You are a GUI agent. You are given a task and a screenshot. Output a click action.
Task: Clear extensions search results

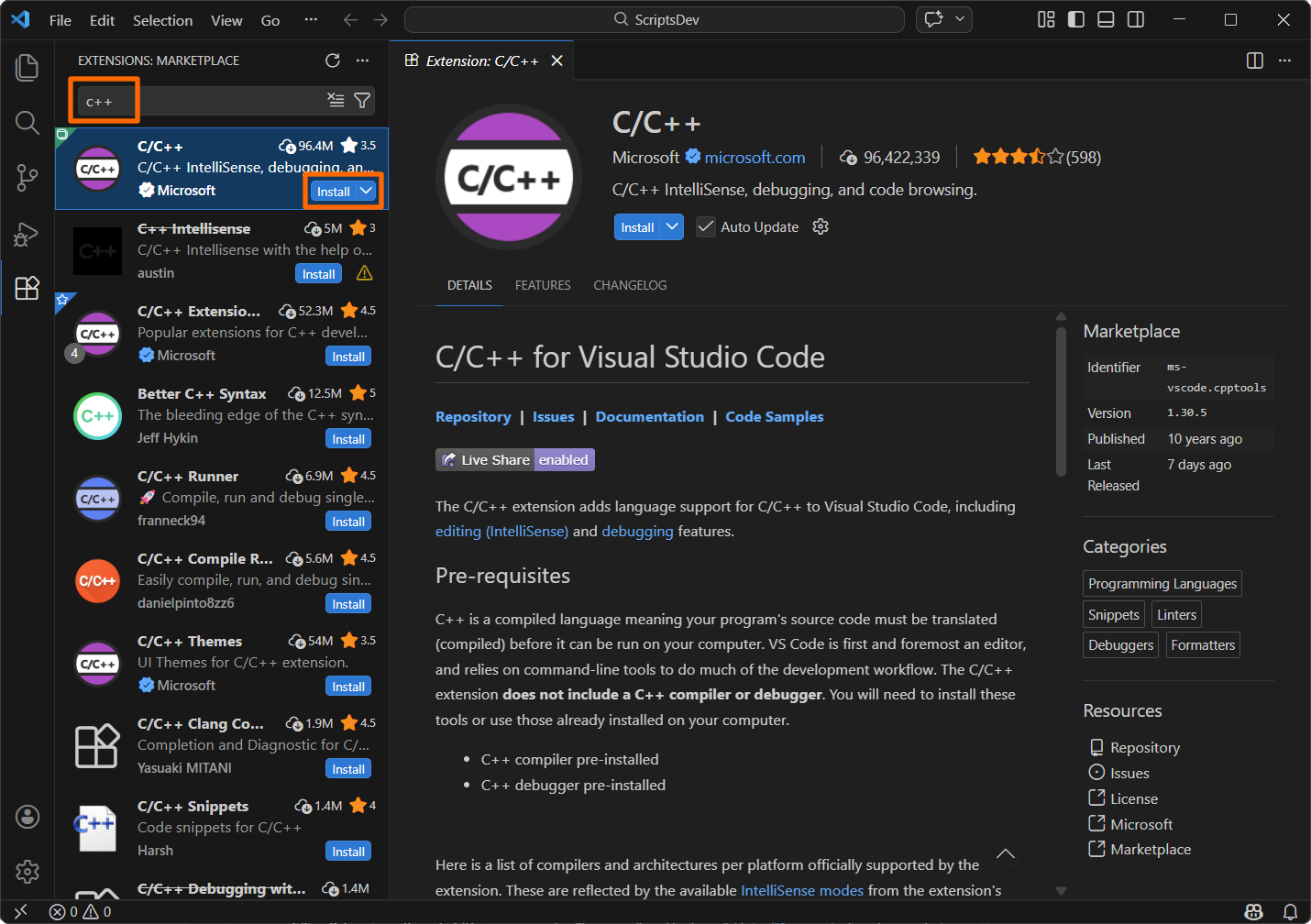[336, 100]
